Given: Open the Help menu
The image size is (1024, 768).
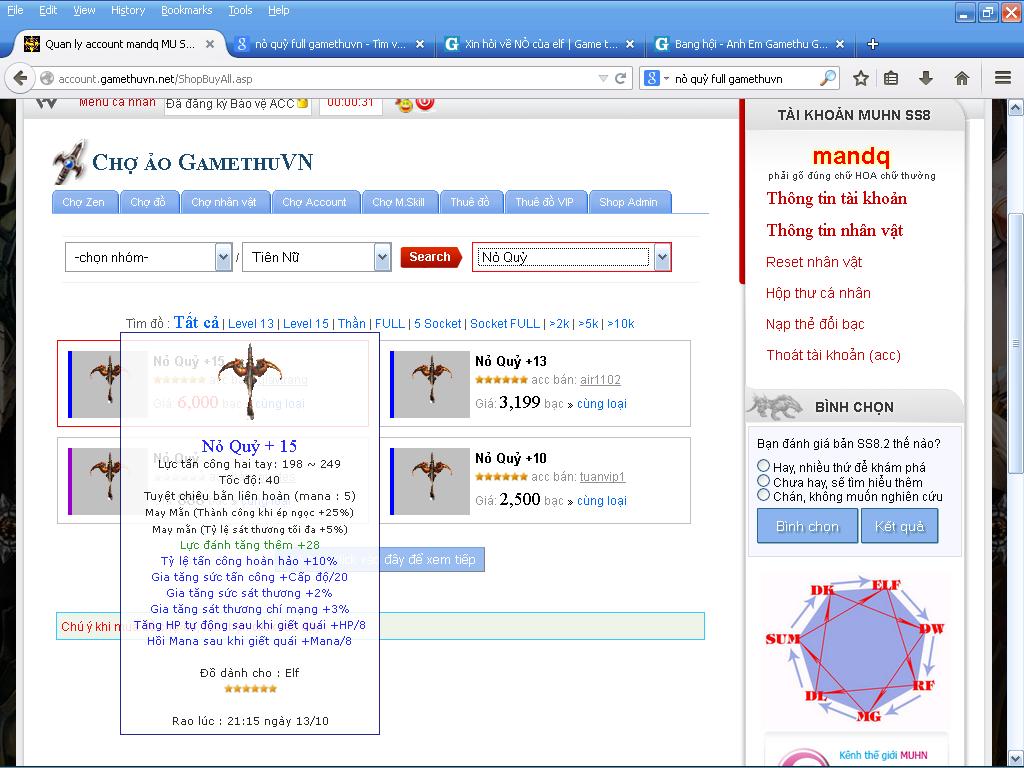Looking at the screenshot, I should [278, 10].
